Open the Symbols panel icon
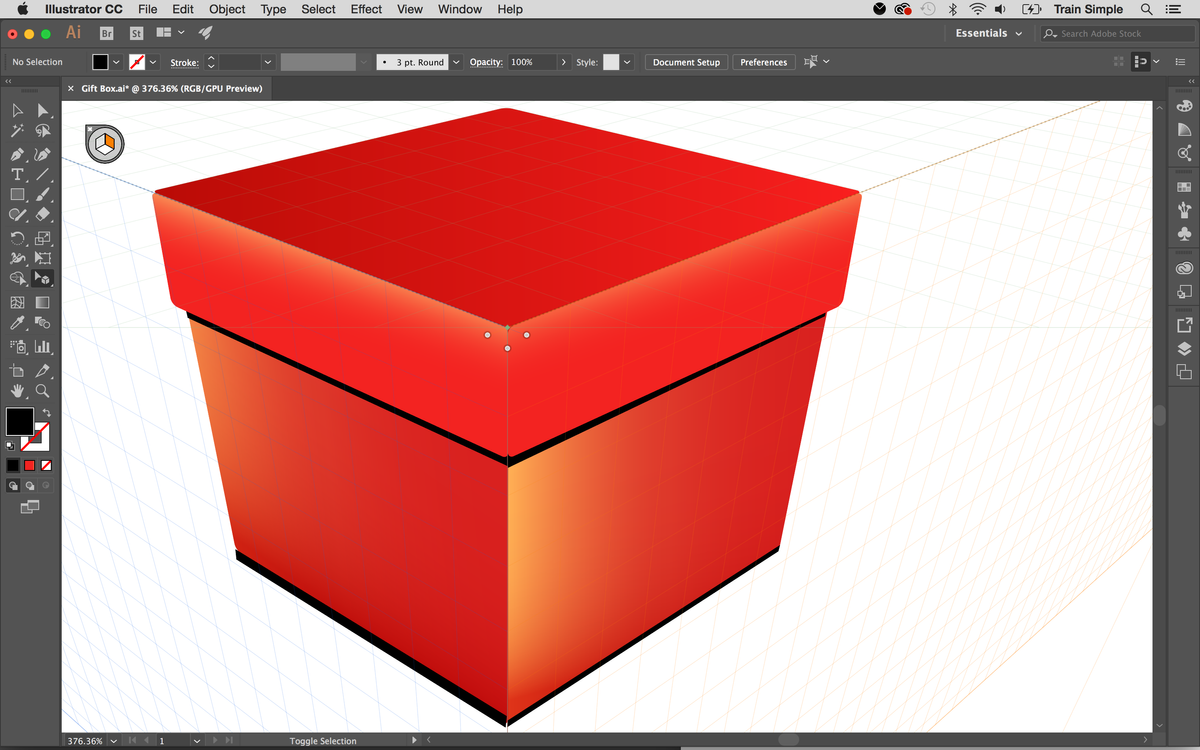The image size is (1200, 750). click(x=1184, y=233)
